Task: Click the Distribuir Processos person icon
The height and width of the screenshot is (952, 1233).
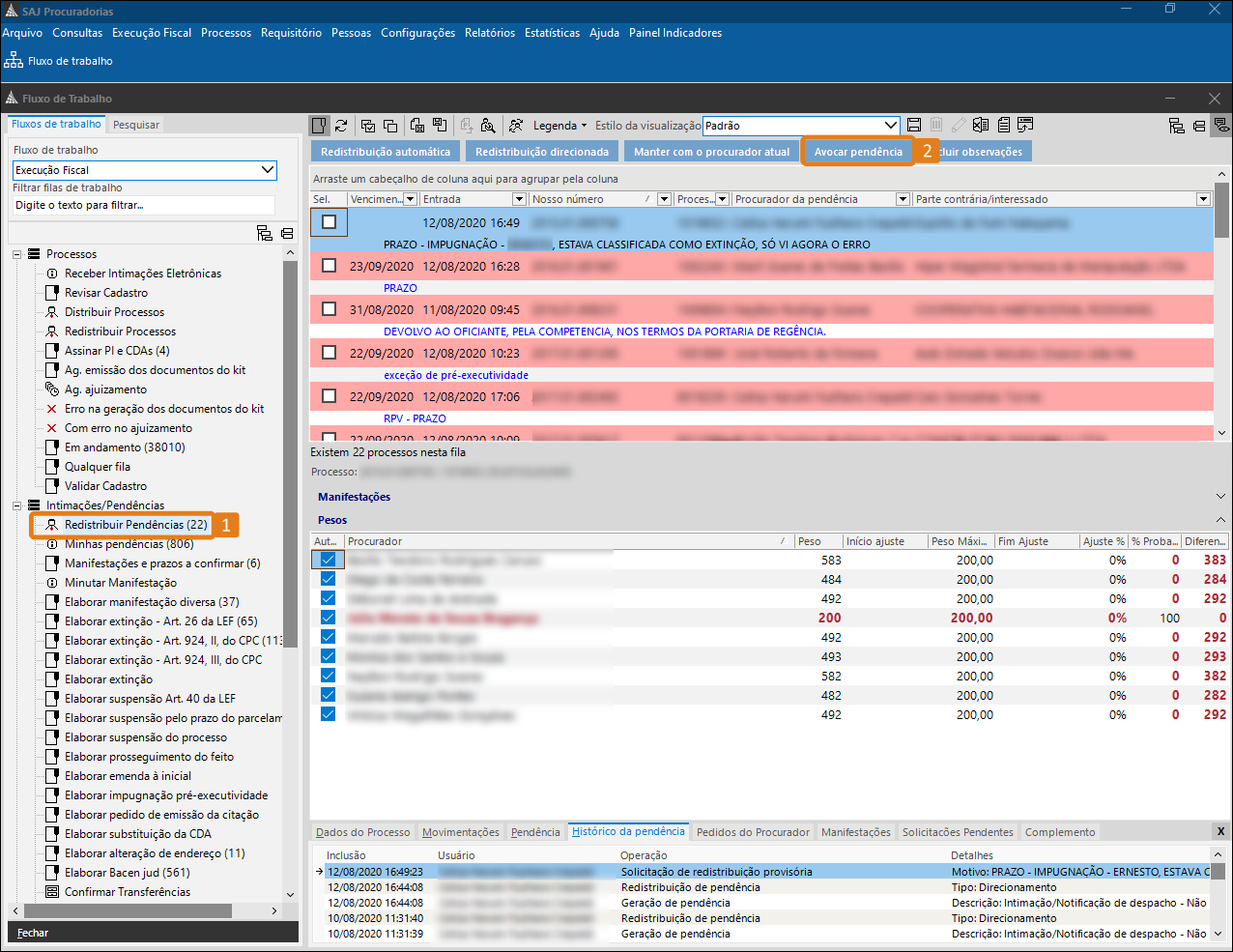Action: [52, 312]
